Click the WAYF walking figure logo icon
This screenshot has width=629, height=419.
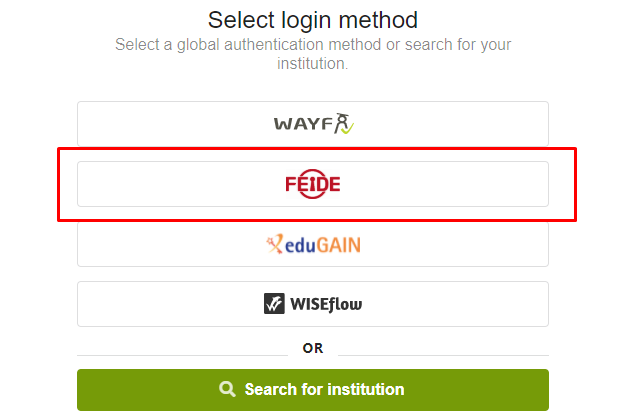tap(344, 123)
